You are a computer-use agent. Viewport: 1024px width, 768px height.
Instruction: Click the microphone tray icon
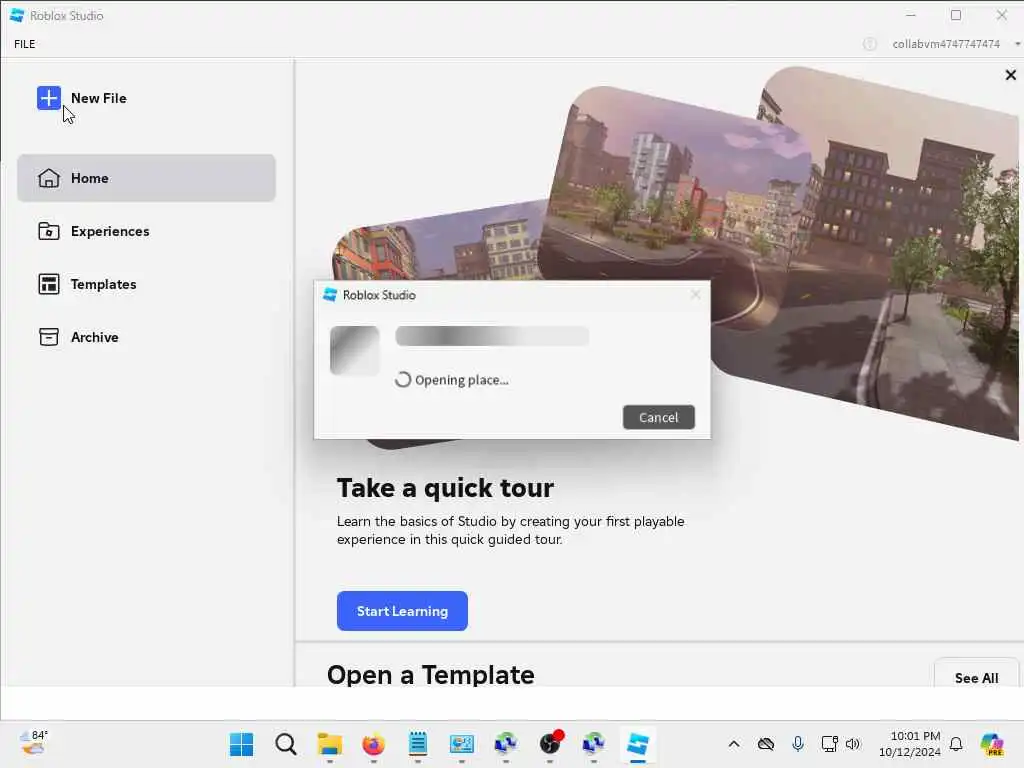click(797, 744)
